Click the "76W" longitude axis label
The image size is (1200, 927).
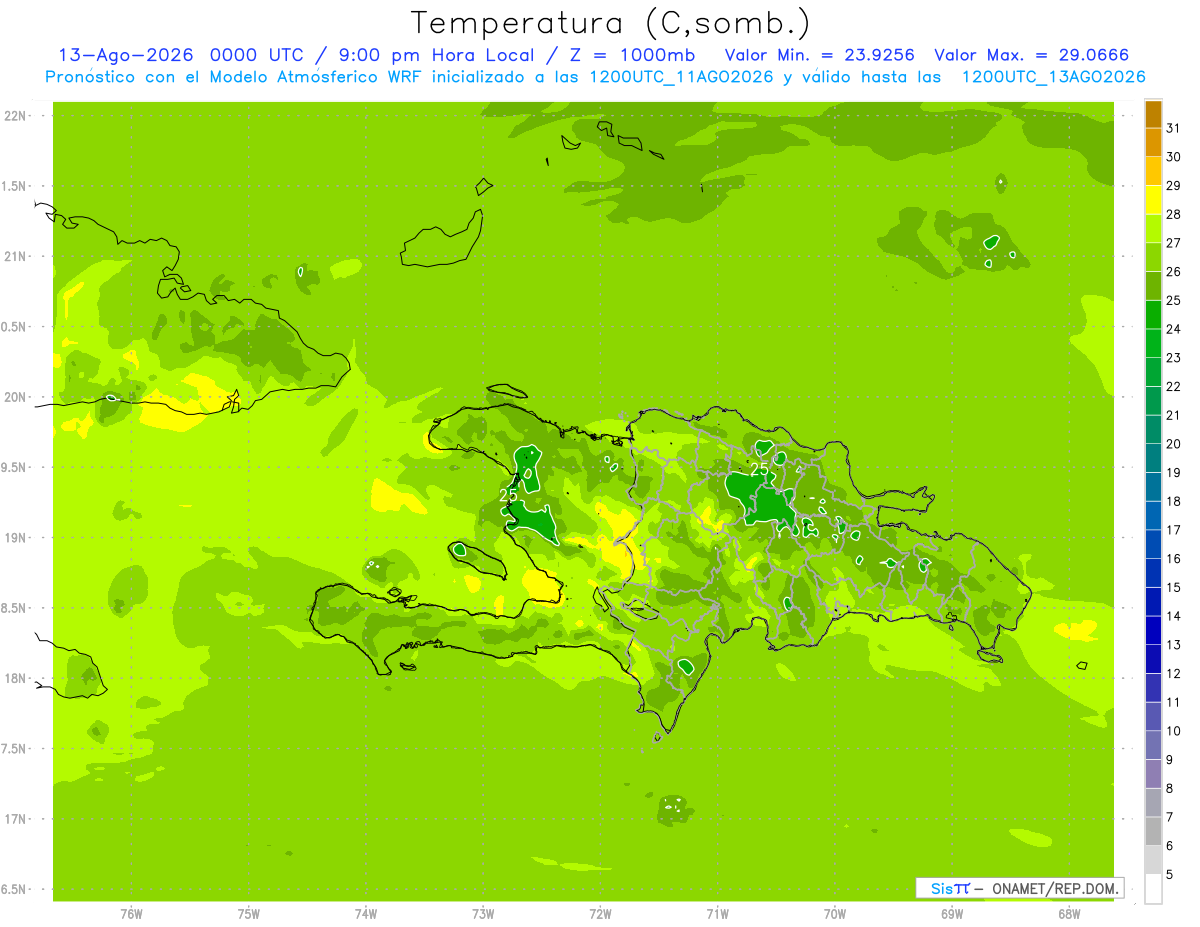(131, 913)
